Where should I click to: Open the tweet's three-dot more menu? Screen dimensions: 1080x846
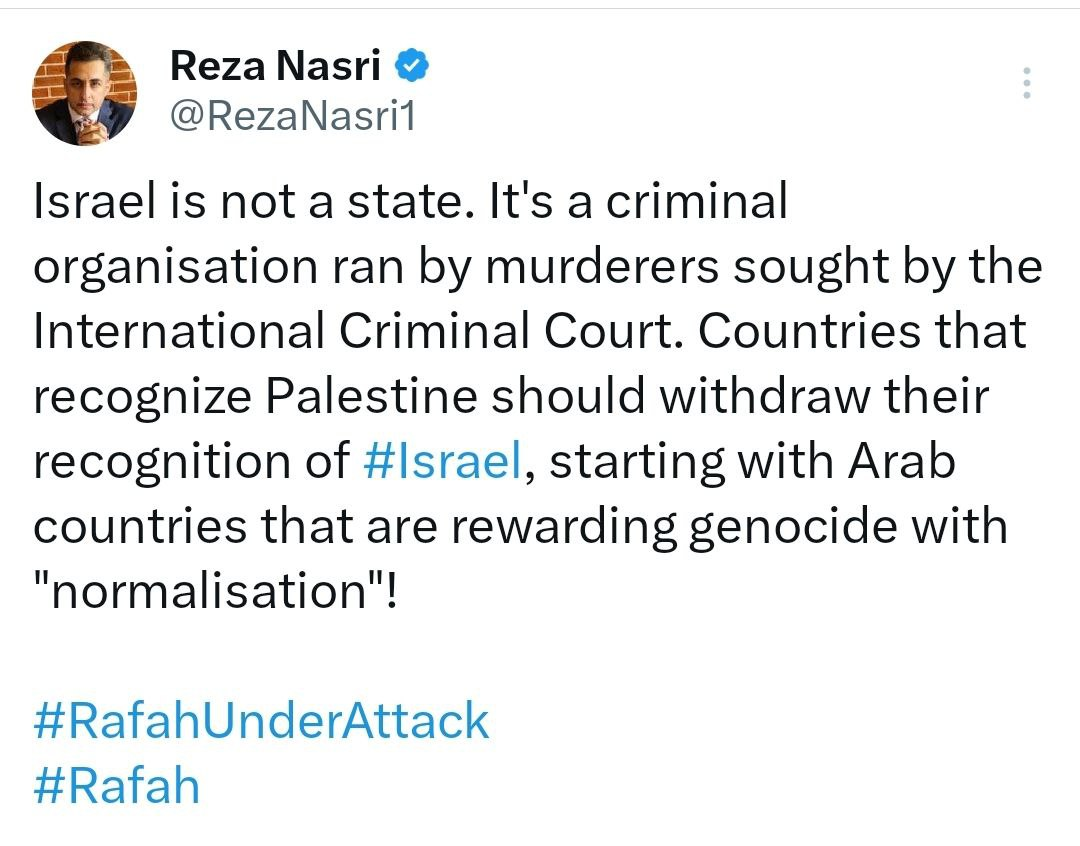coord(1027,83)
